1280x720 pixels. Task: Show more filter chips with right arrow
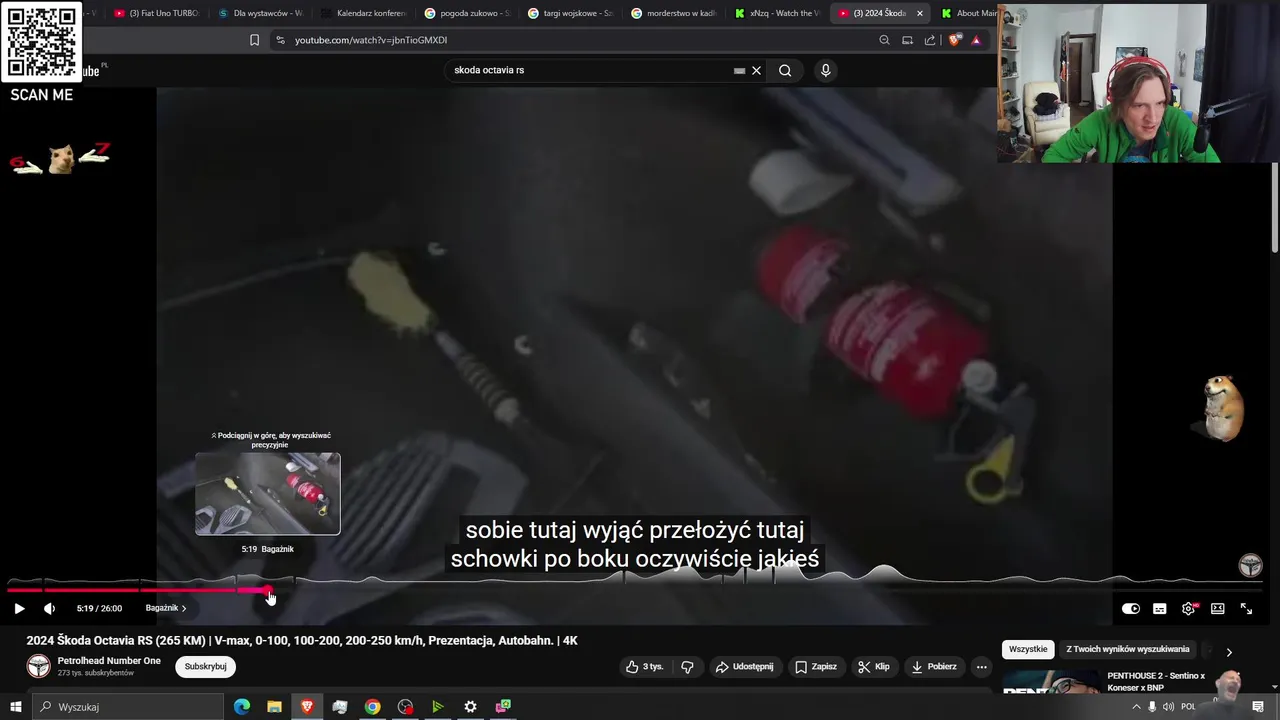(x=1229, y=652)
